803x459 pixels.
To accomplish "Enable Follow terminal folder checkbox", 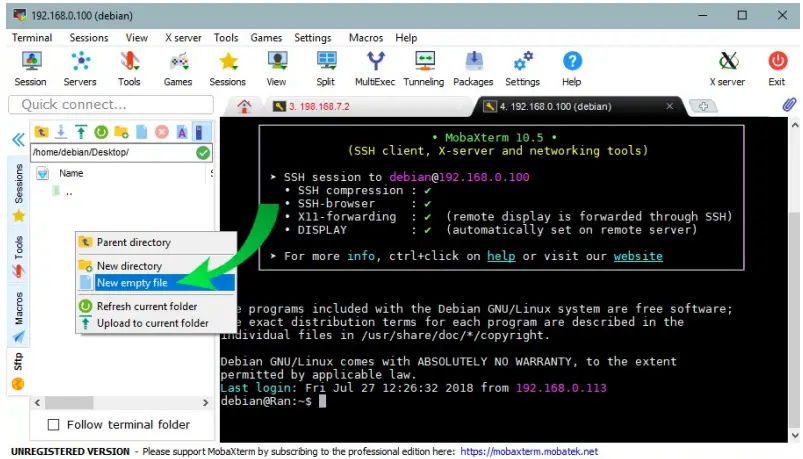I will tap(54, 425).
